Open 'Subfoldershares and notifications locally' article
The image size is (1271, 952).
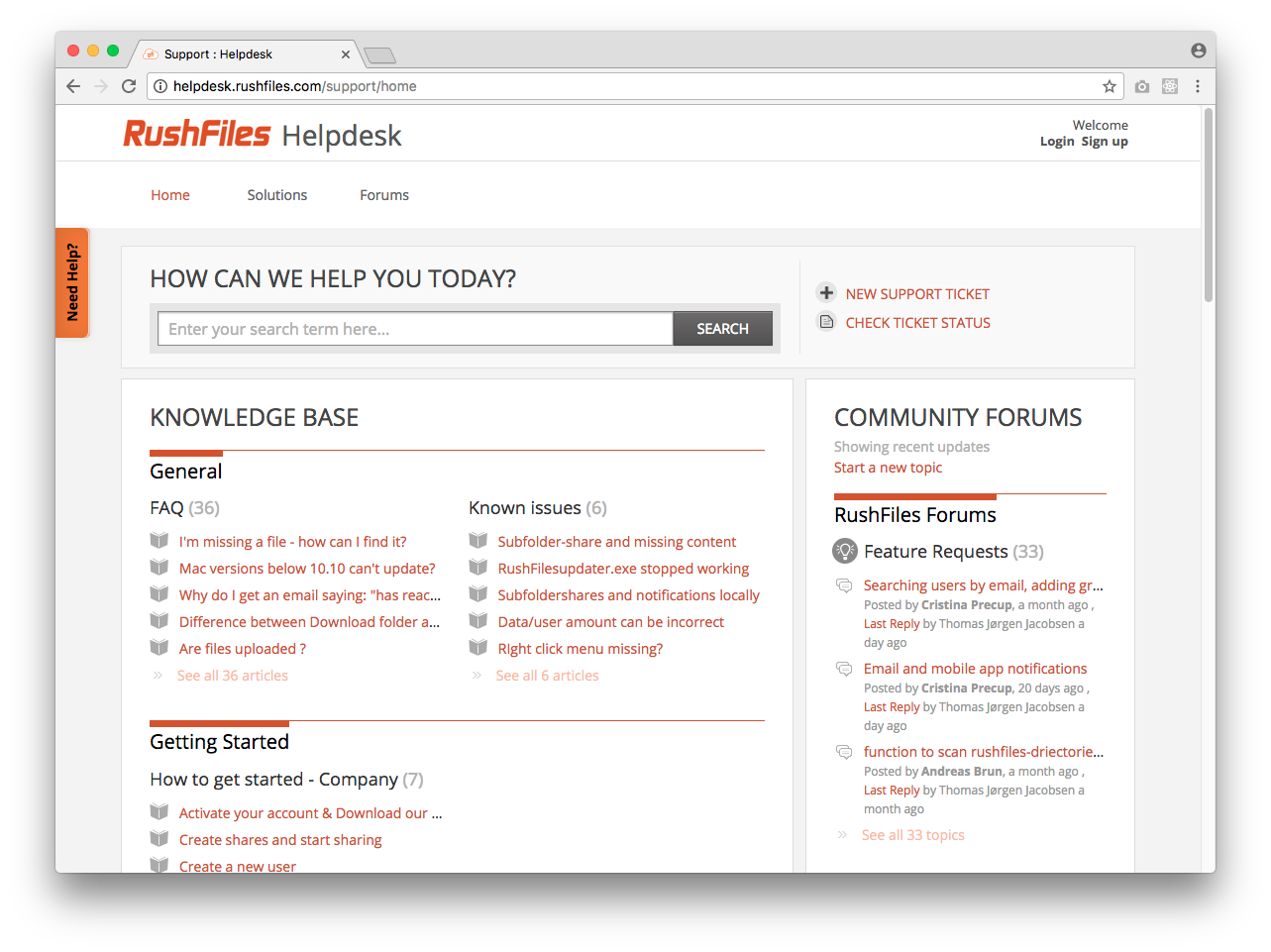click(629, 595)
